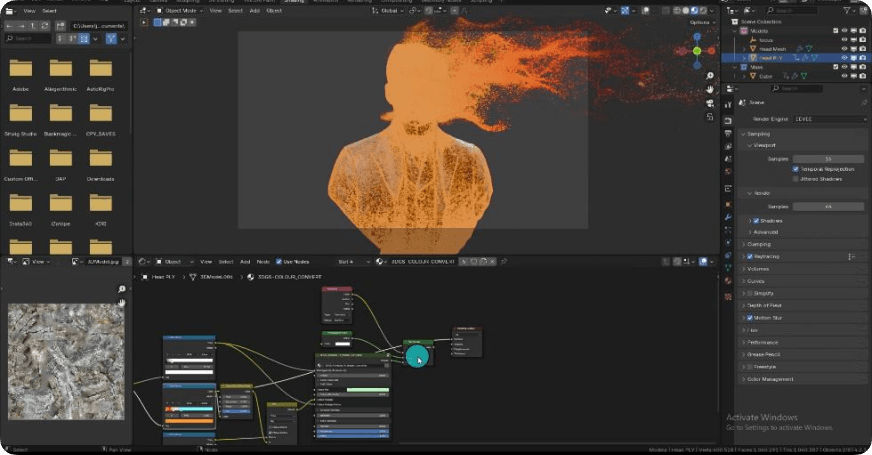Uncheck Use Nodes in shader editor
This screenshot has height=455, width=872.
(x=279, y=262)
